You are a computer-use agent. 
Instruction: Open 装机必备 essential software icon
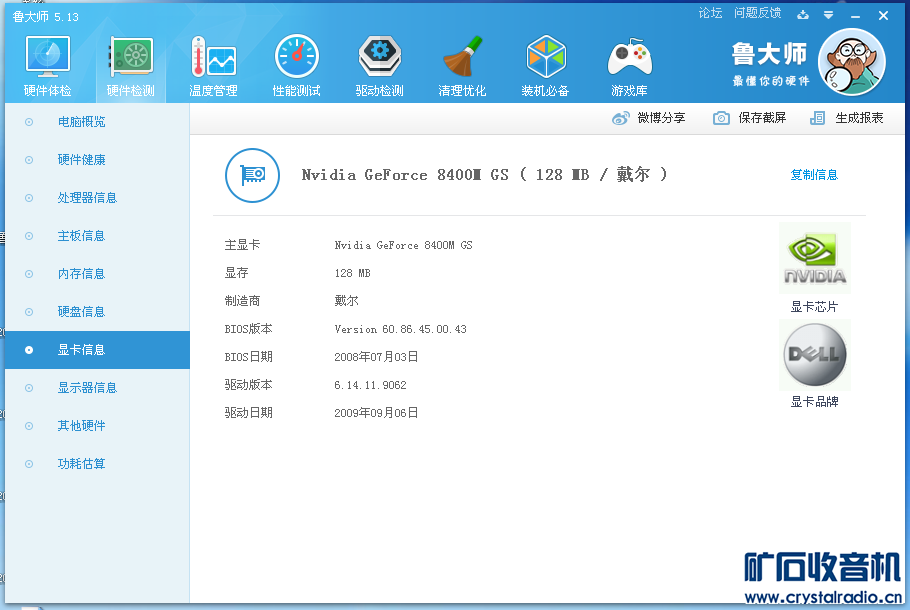(x=545, y=66)
